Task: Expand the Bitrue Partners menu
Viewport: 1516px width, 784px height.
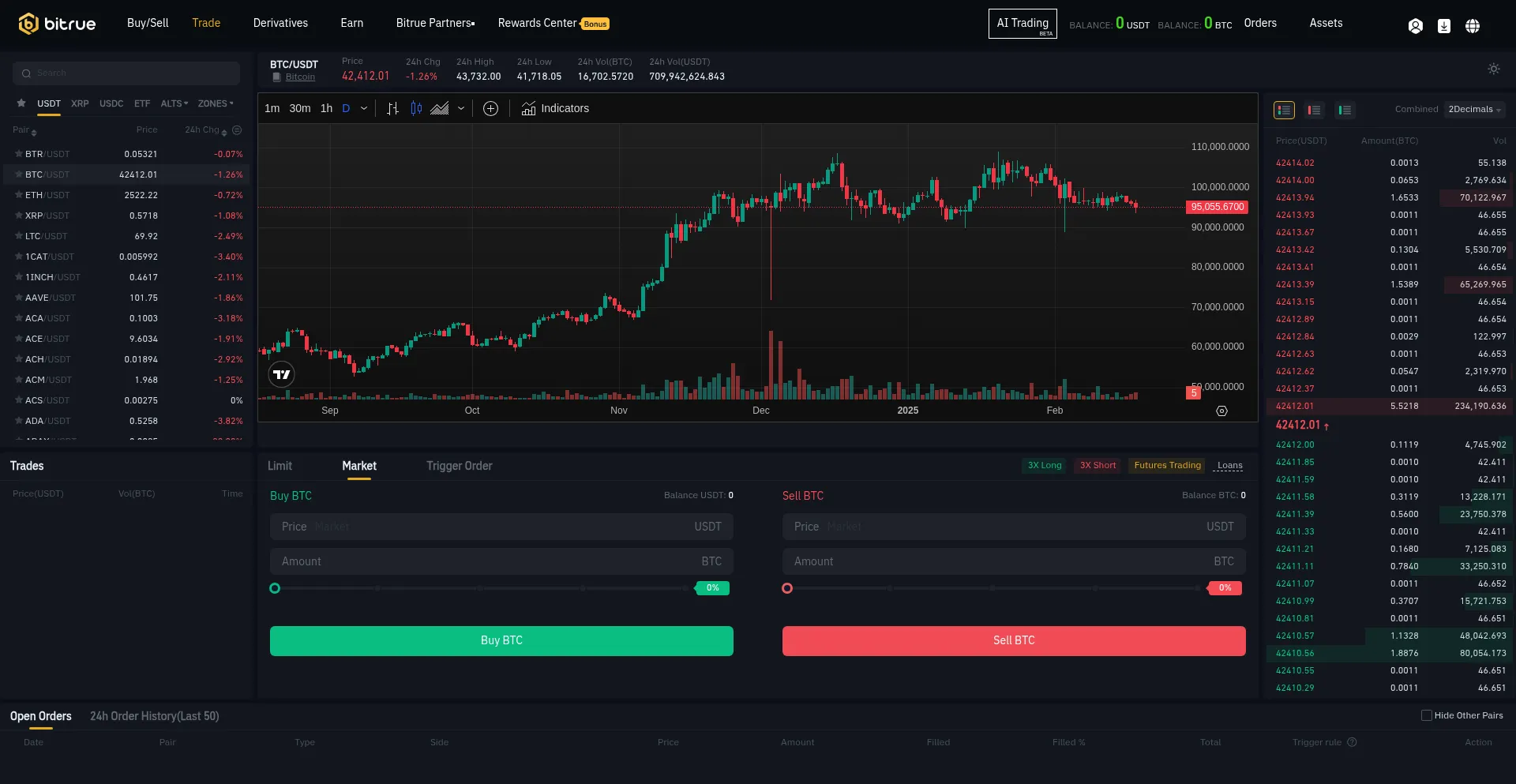Action: click(435, 23)
